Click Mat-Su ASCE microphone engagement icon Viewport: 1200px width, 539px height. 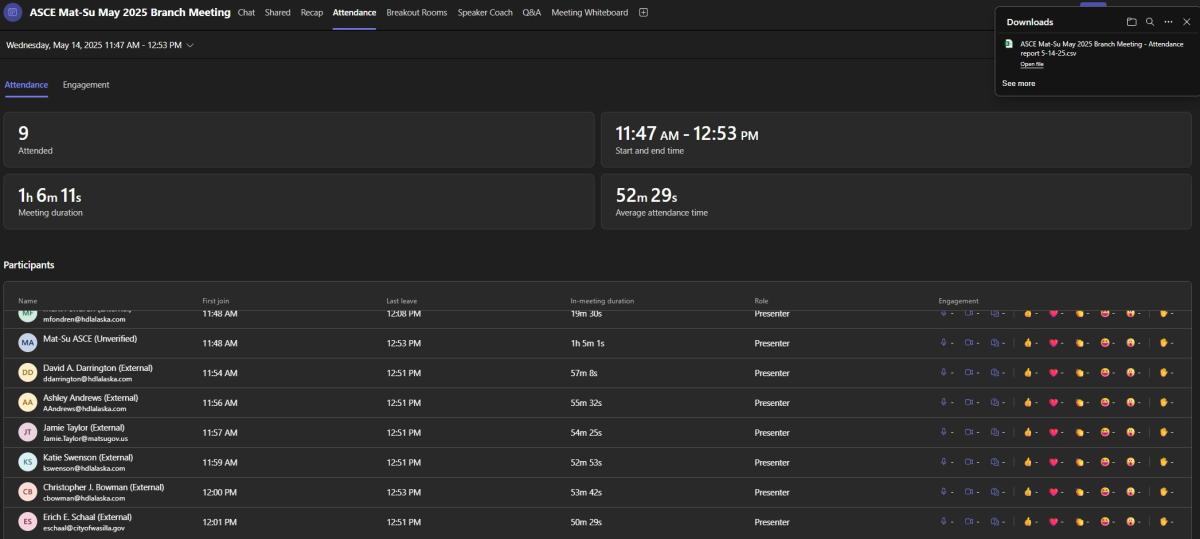click(x=943, y=343)
